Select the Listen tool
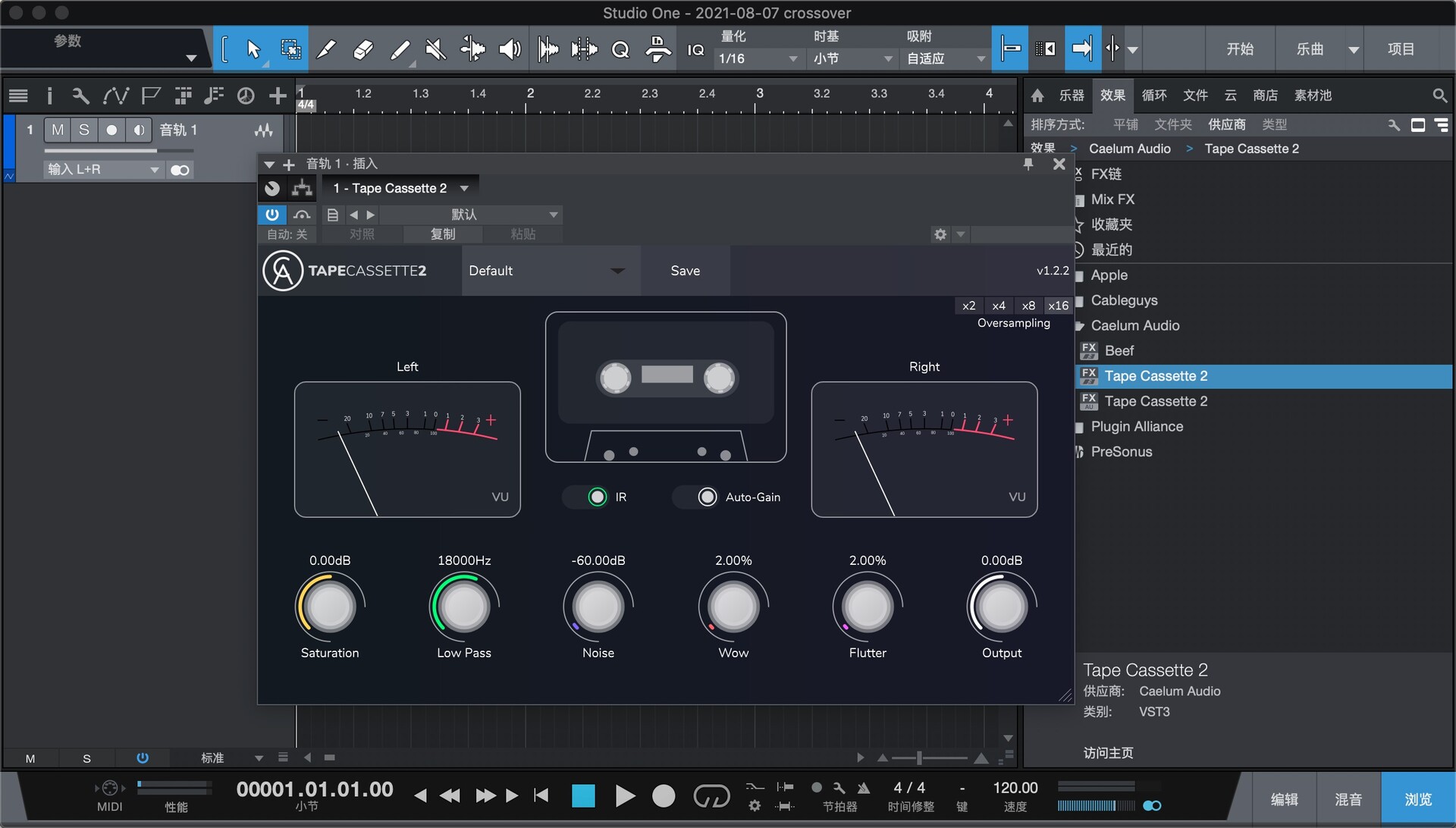The image size is (1456, 828). click(x=509, y=49)
